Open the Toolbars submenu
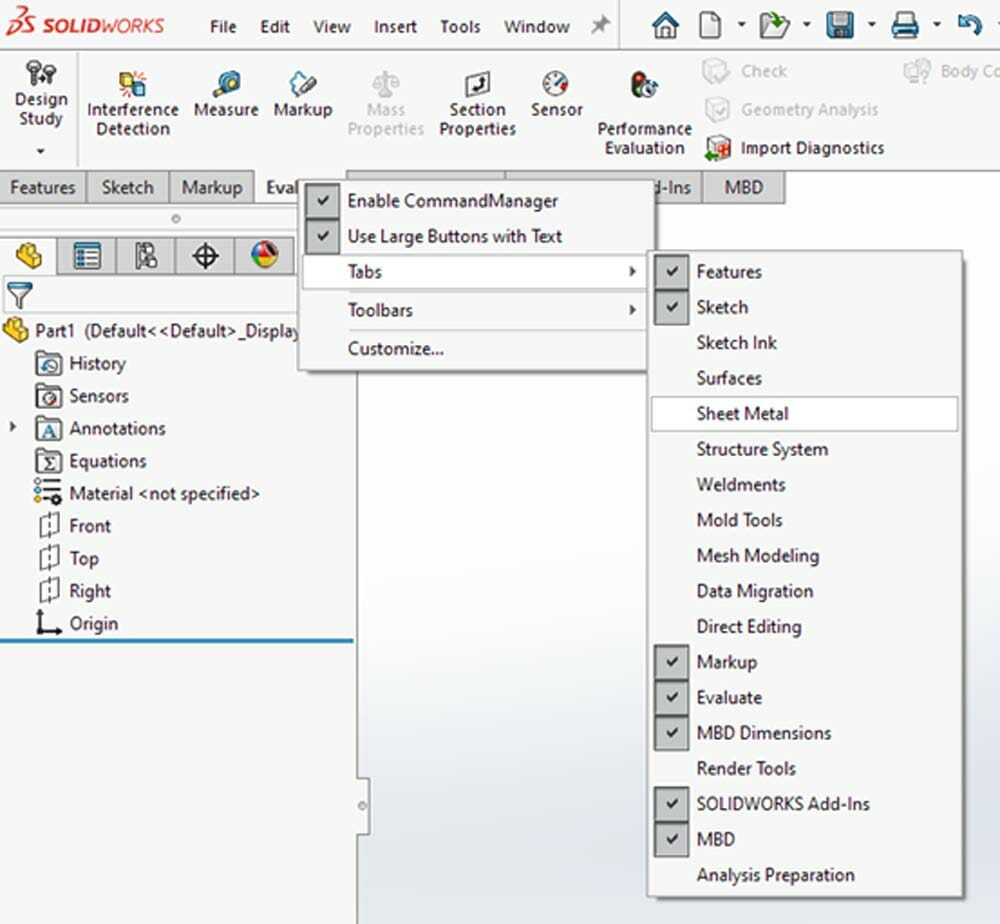This screenshot has width=1000, height=924. (380, 310)
